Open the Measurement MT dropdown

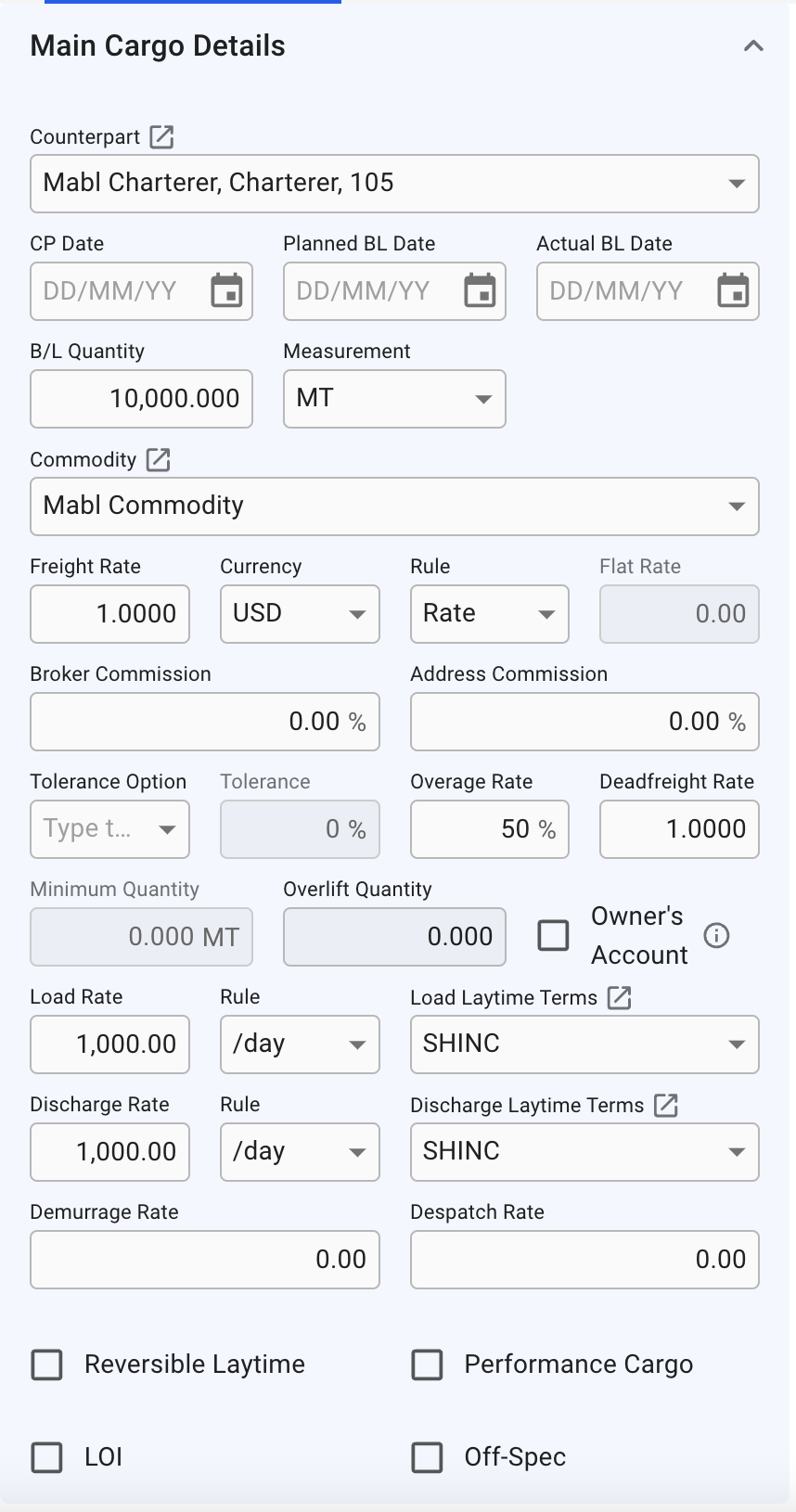click(482, 399)
